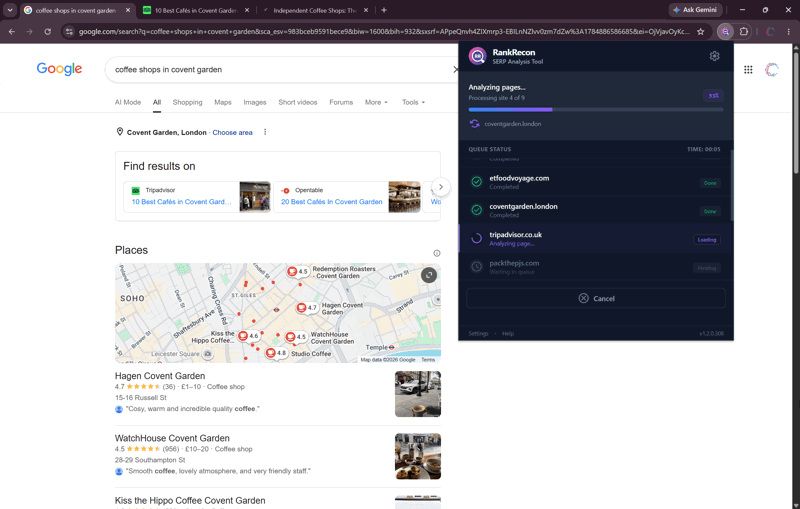Click the RankRecon extension toolbar icon

click(x=725, y=32)
